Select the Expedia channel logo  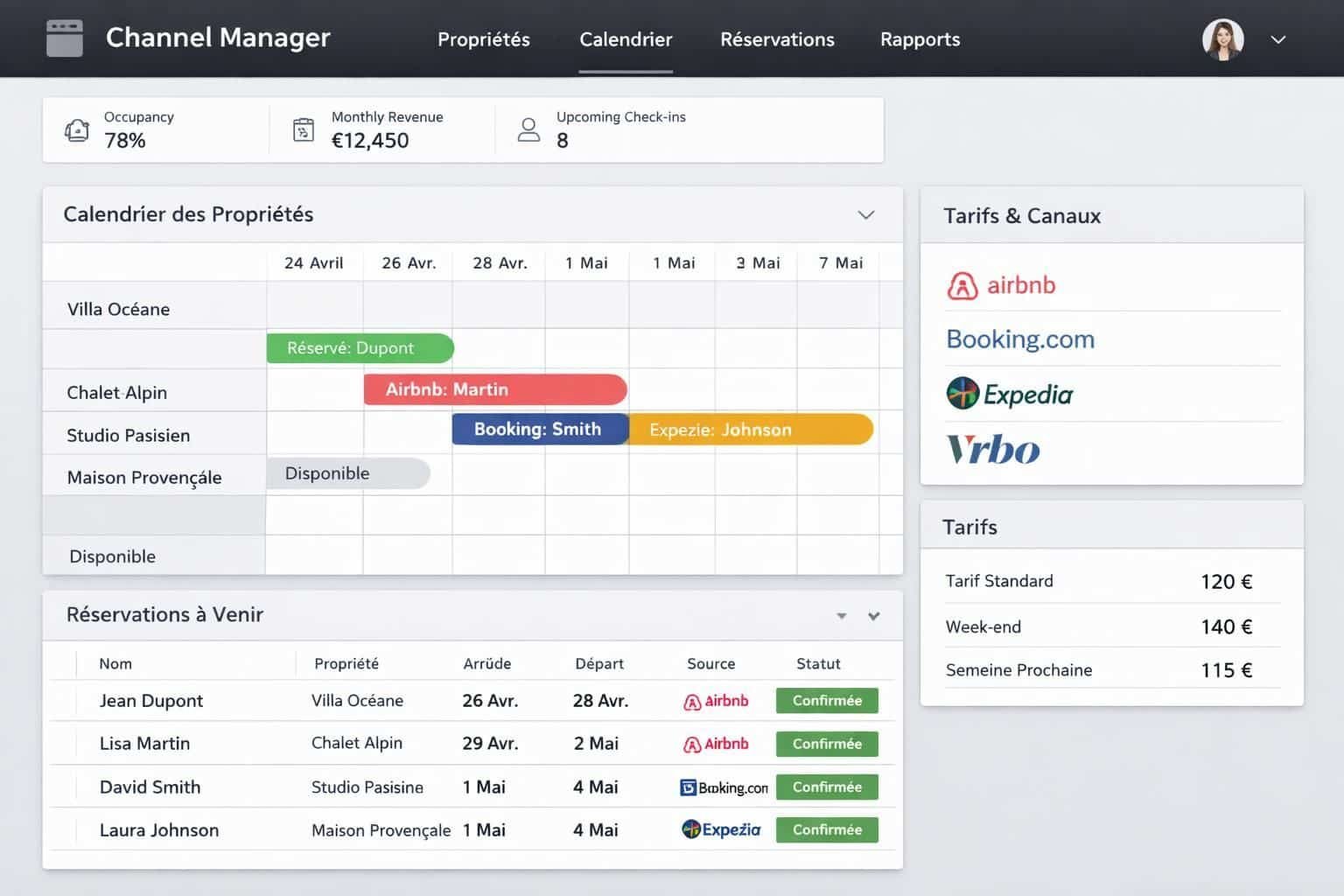[x=1008, y=394]
